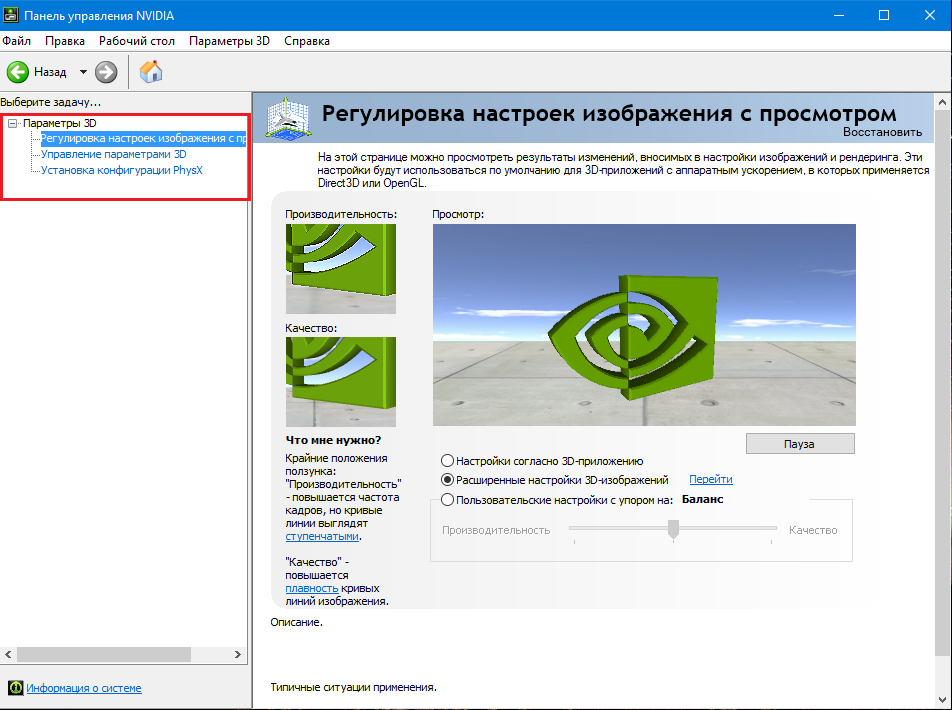The width and height of the screenshot is (952, 710).
Task: Click the 'Перейти' link
Action: 710,480
